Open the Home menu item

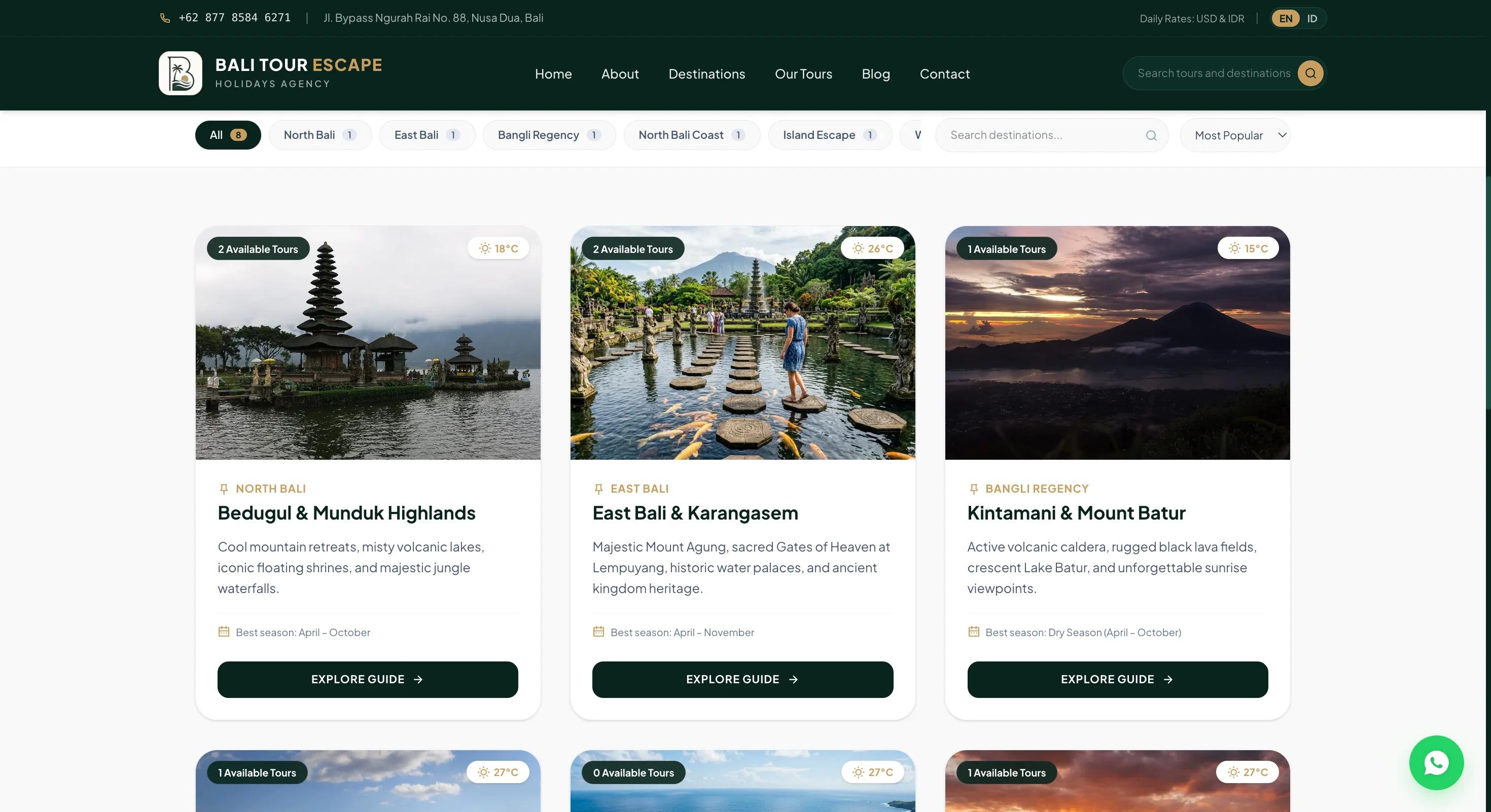(x=553, y=74)
